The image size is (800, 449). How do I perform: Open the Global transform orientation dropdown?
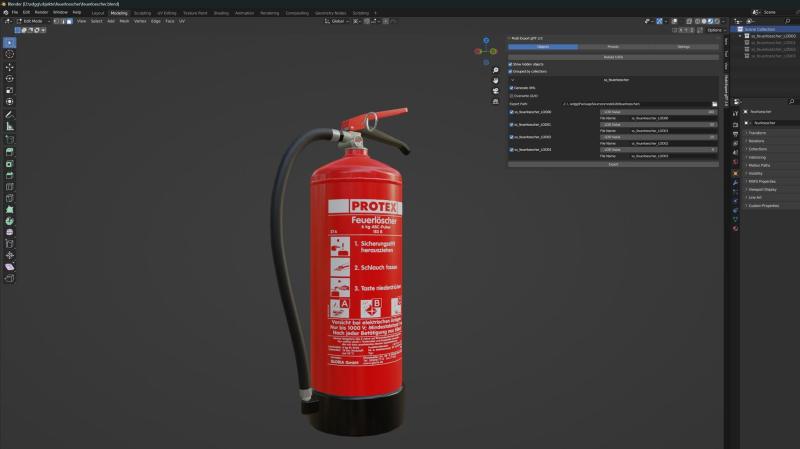(337, 21)
